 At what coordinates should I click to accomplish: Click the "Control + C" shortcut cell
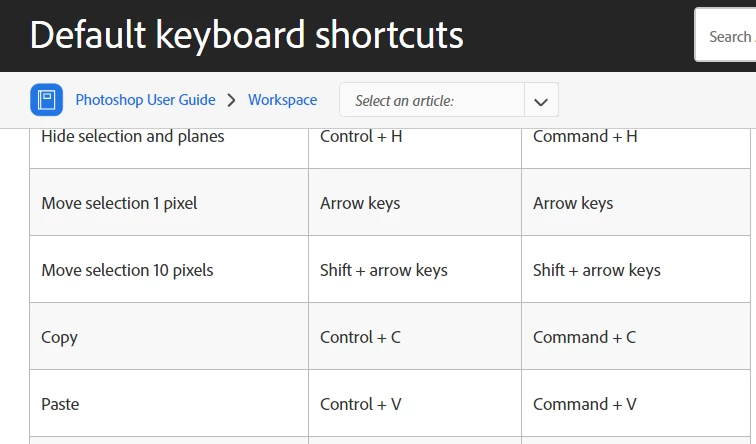click(x=360, y=337)
